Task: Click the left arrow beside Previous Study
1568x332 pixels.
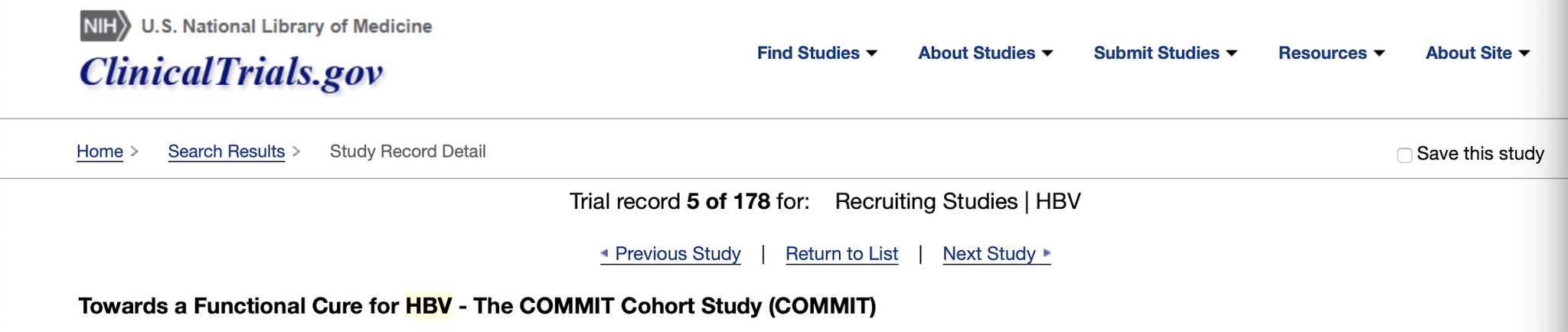Action: (x=604, y=252)
